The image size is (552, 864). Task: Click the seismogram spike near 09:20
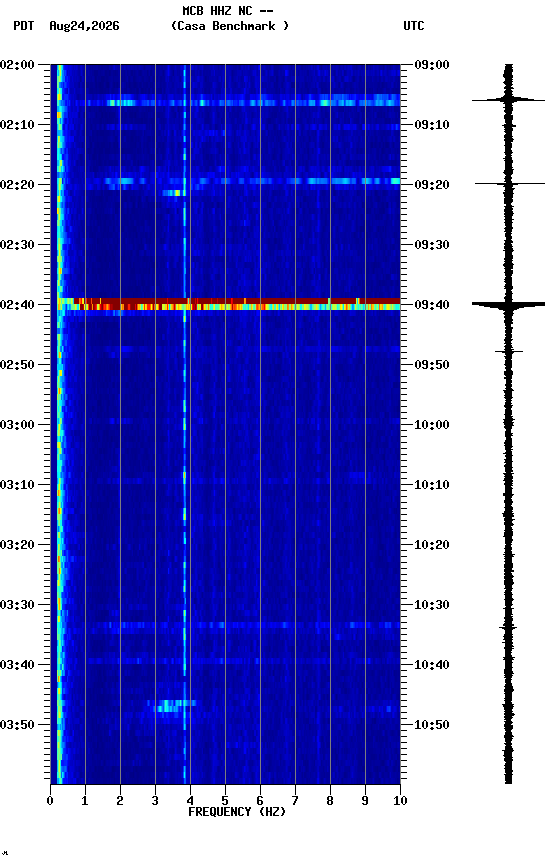tap(510, 183)
